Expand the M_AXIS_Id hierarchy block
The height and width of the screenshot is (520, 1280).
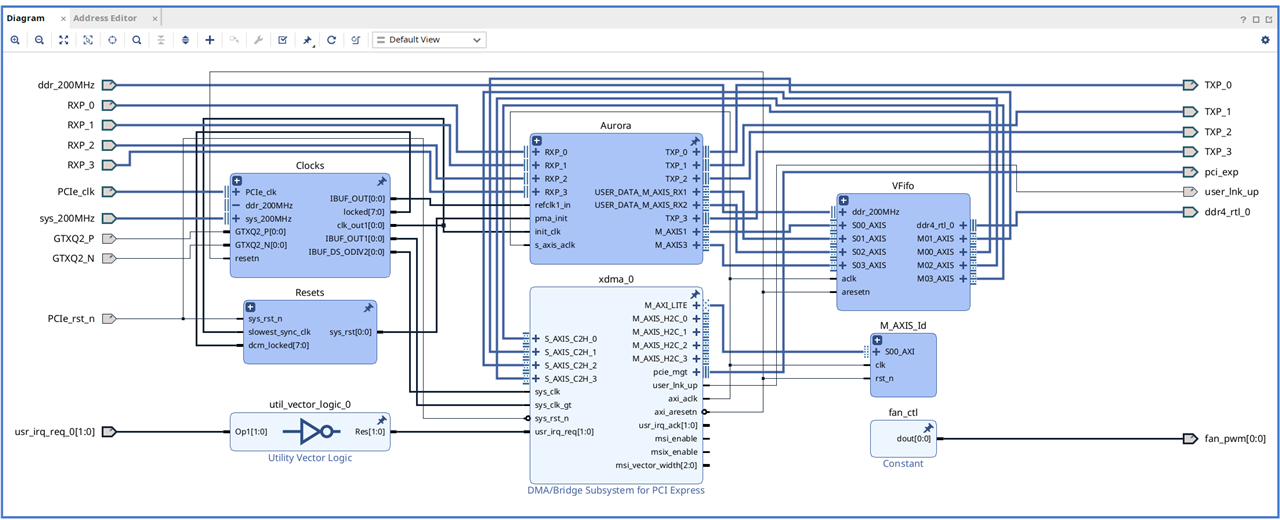tap(877, 340)
